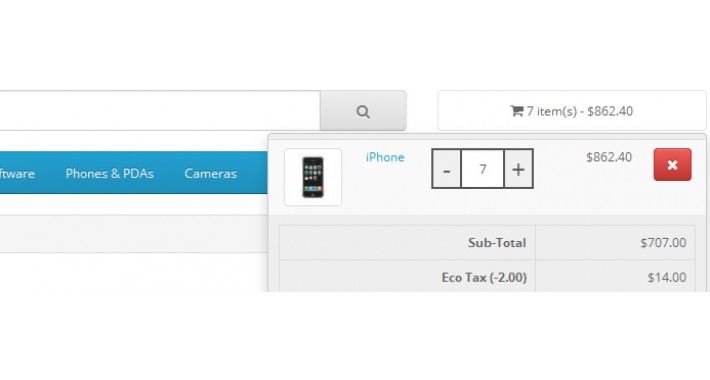The width and height of the screenshot is (710, 380).
Task: Click the shopping cart icon
Action: click(x=517, y=111)
